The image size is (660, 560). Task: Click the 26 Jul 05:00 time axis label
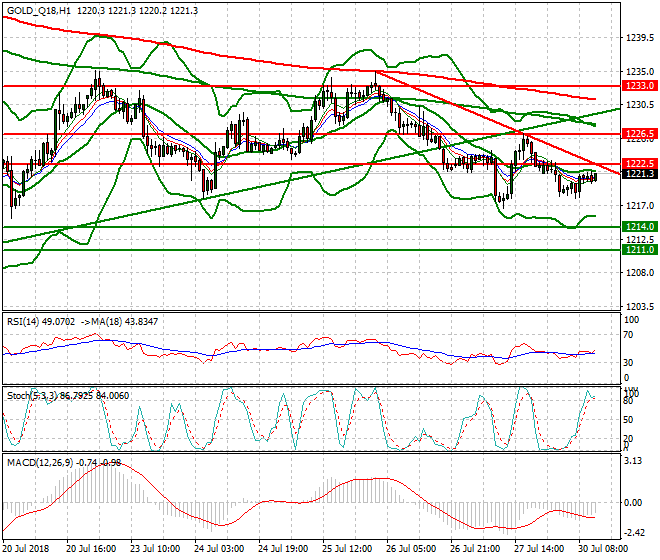point(411,549)
